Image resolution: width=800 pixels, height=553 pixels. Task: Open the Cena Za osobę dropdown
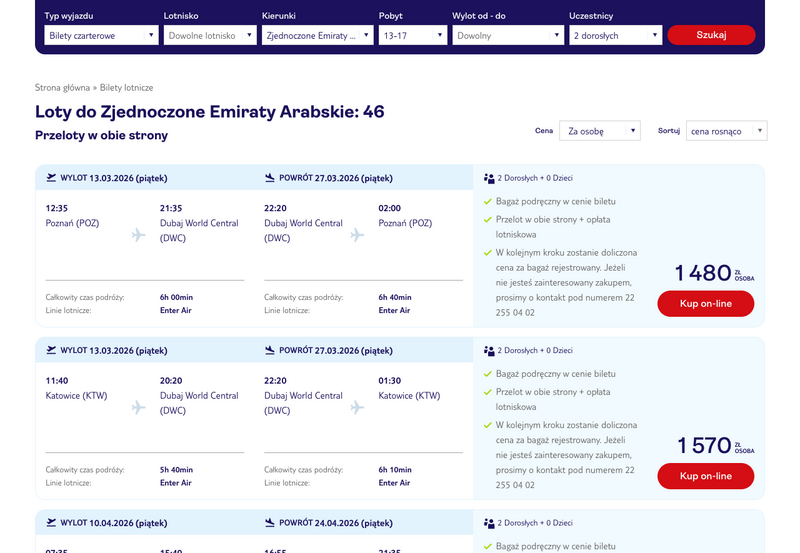pos(599,131)
